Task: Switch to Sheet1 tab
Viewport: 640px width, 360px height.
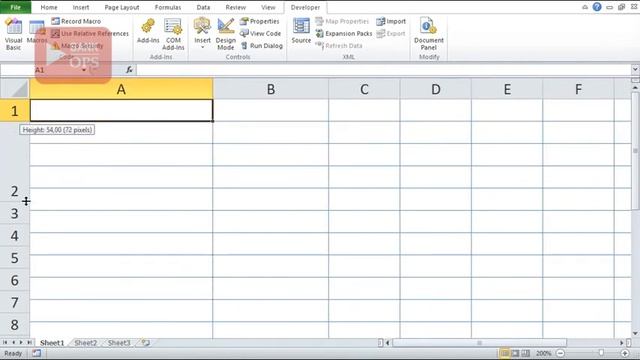Action: pyautogui.click(x=52, y=343)
